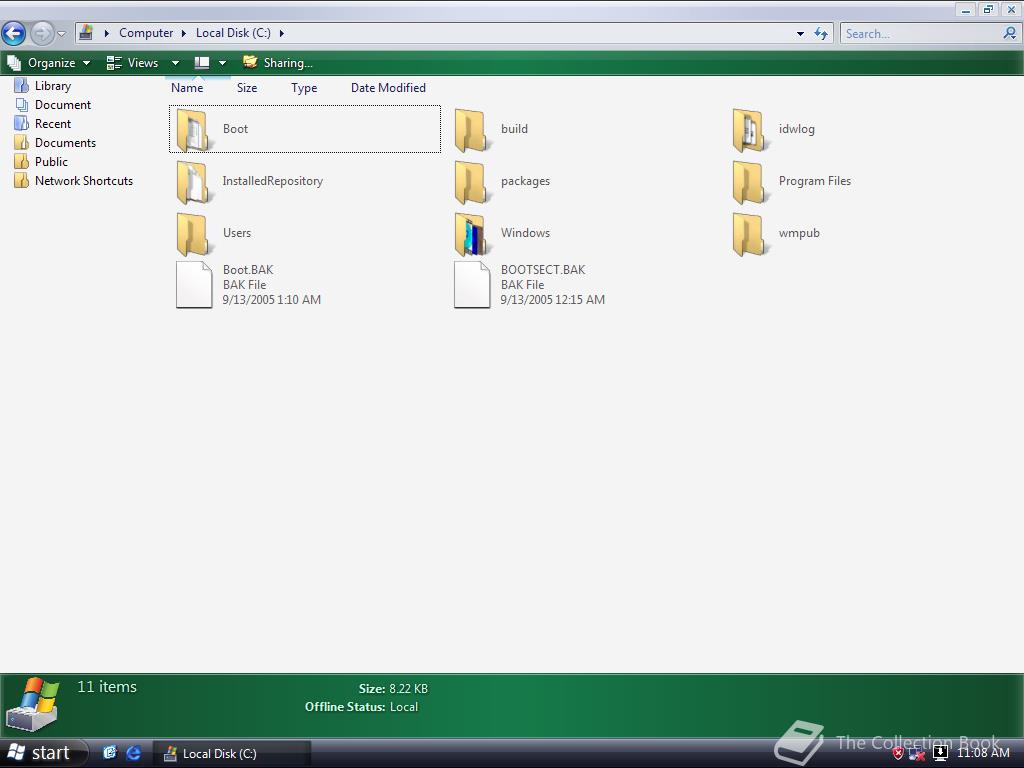
Task: Click inside the Search input box
Action: [x=920, y=33]
